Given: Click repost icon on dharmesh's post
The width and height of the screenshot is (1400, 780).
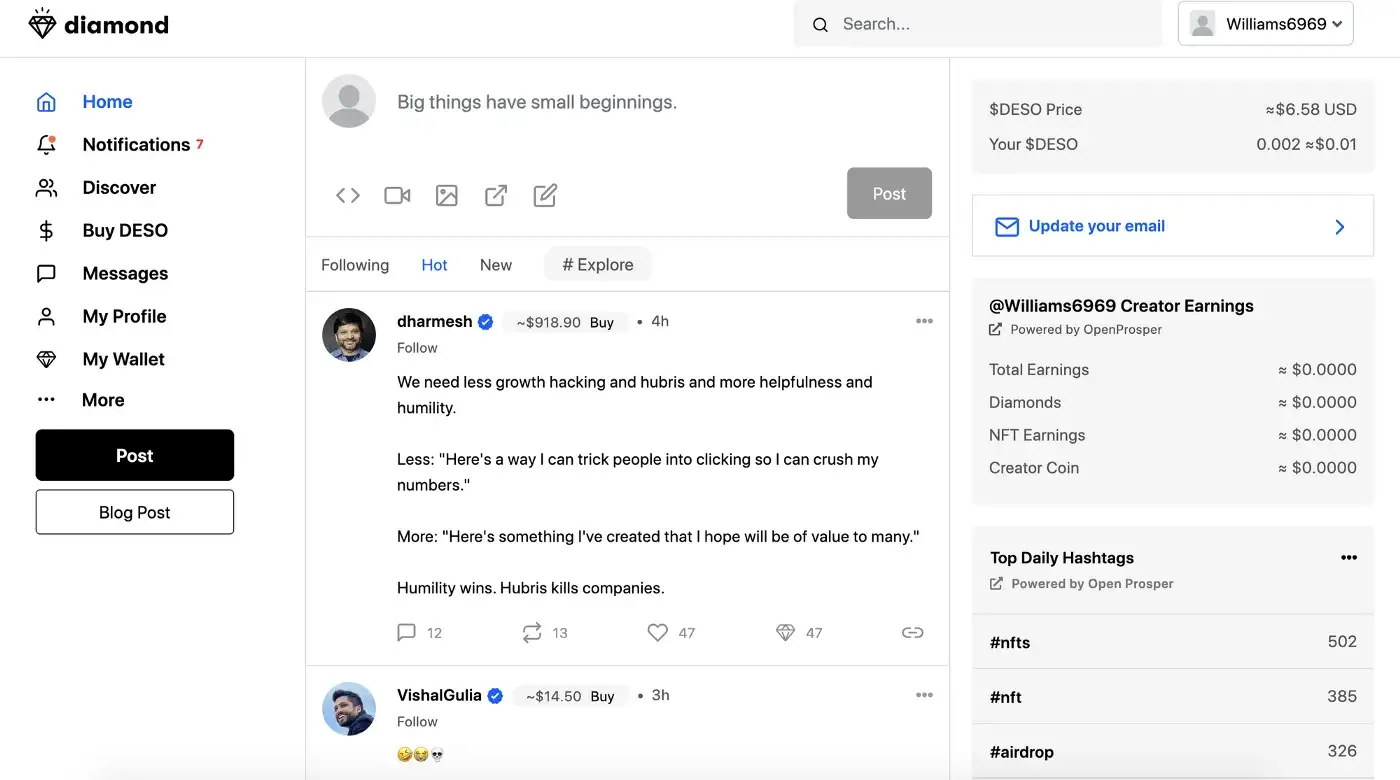Looking at the screenshot, I should (x=531, y=632).
